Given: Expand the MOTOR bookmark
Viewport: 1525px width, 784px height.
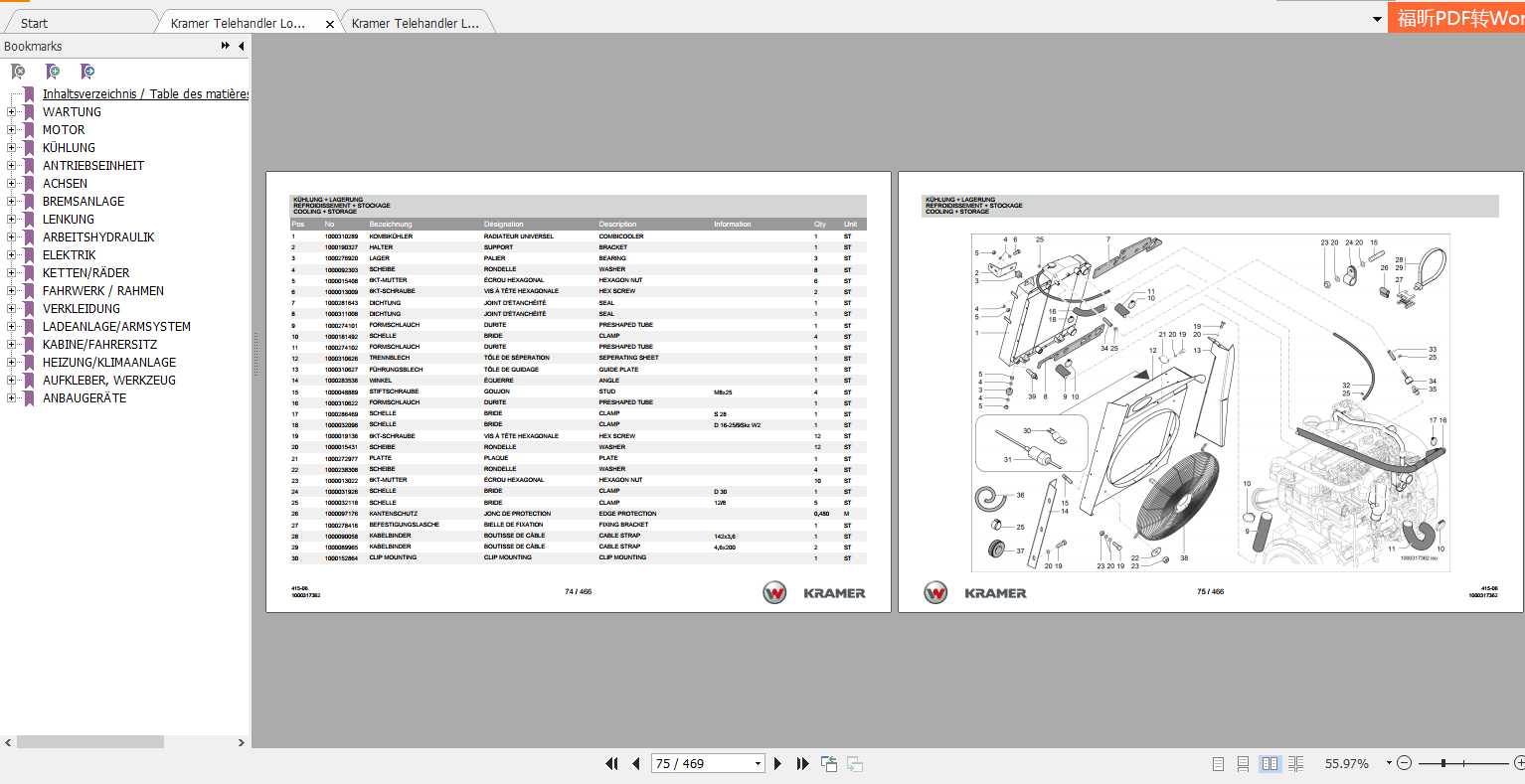Looking at the screenshot, I should pos(11,130).
